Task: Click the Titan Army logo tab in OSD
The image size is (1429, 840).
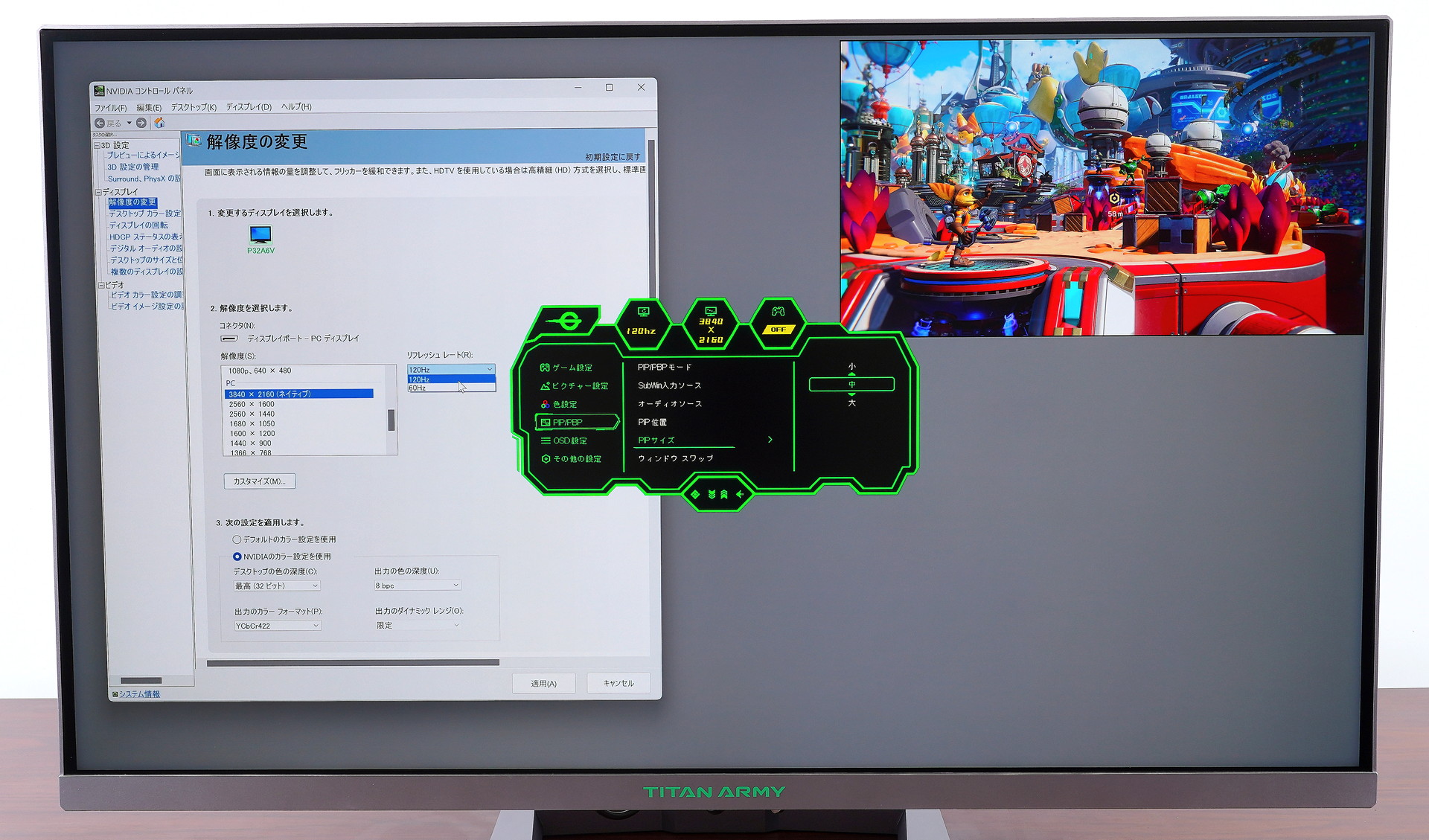Action: pos(569,321)
